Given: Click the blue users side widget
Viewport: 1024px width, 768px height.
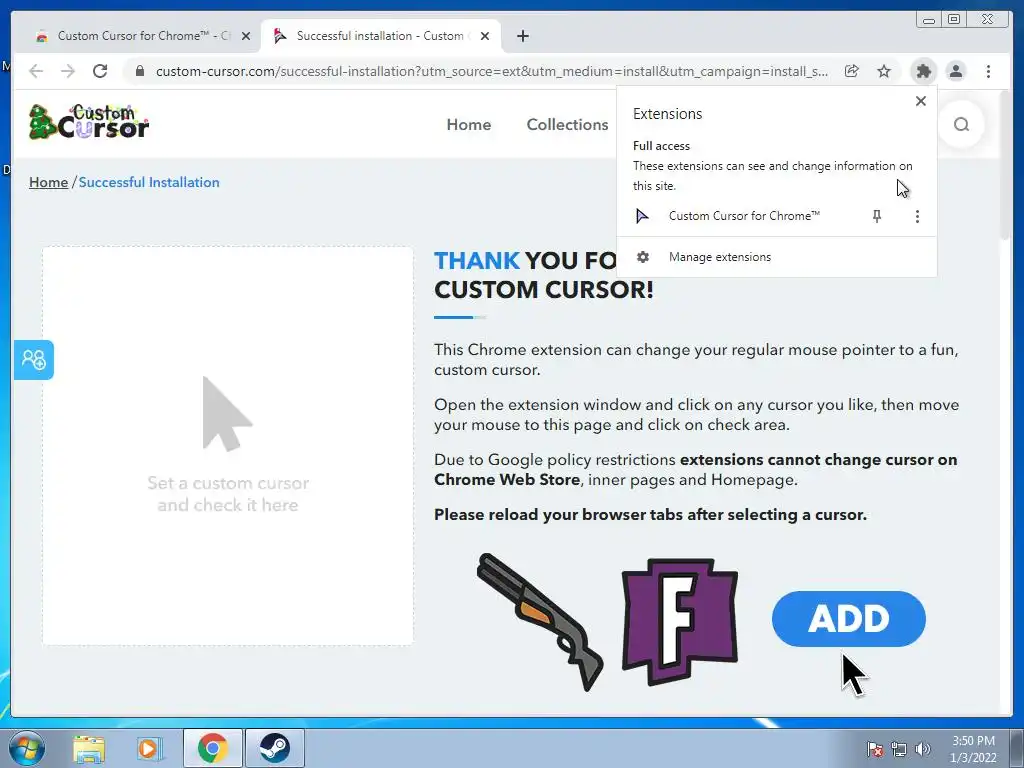Looking at the screenshot, I should click(33, 360).
